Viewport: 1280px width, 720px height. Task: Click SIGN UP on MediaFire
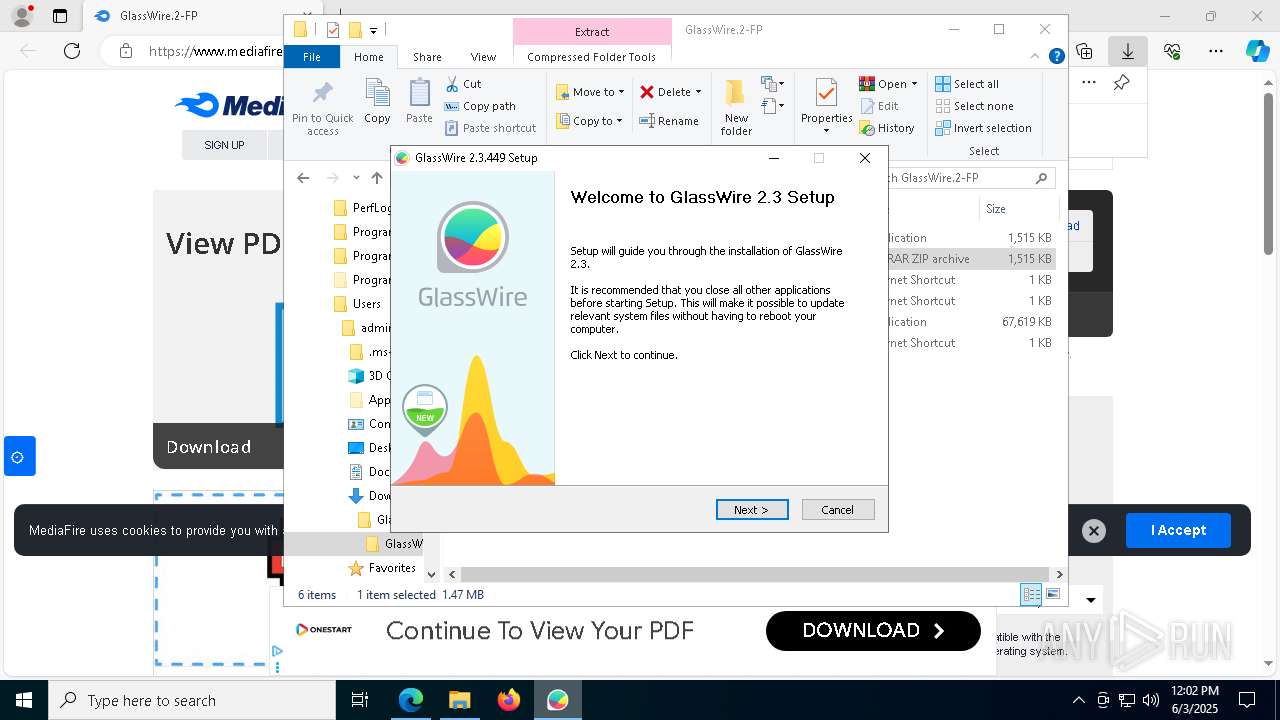tap(224, 145)
